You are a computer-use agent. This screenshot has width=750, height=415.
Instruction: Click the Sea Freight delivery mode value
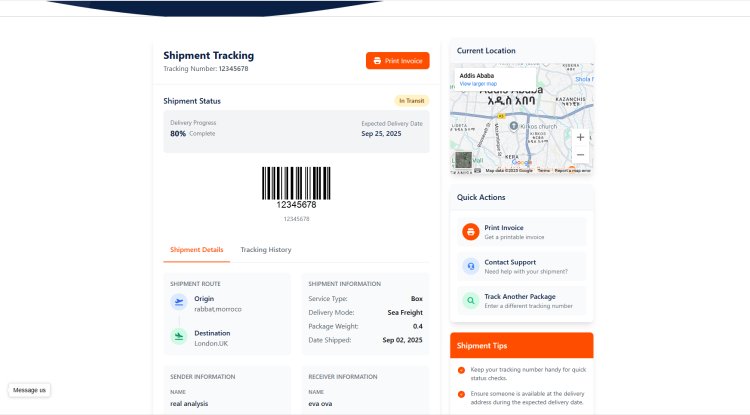pyautogui.click(x=405, y=313)
